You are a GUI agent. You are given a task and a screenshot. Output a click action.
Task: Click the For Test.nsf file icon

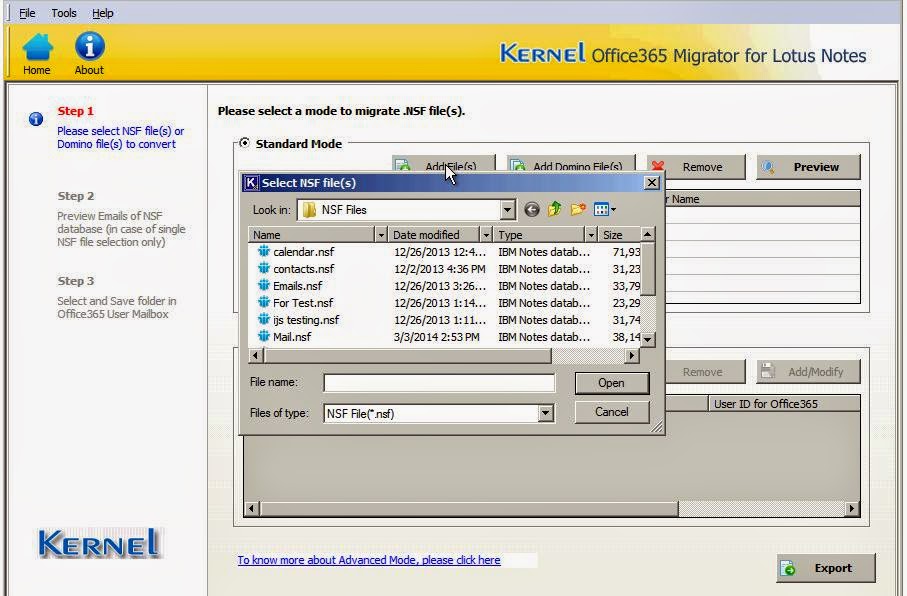[264, 302]
